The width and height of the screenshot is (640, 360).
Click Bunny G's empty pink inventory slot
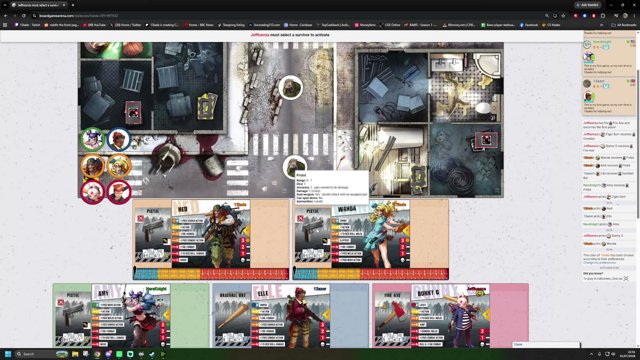[509, 316]
